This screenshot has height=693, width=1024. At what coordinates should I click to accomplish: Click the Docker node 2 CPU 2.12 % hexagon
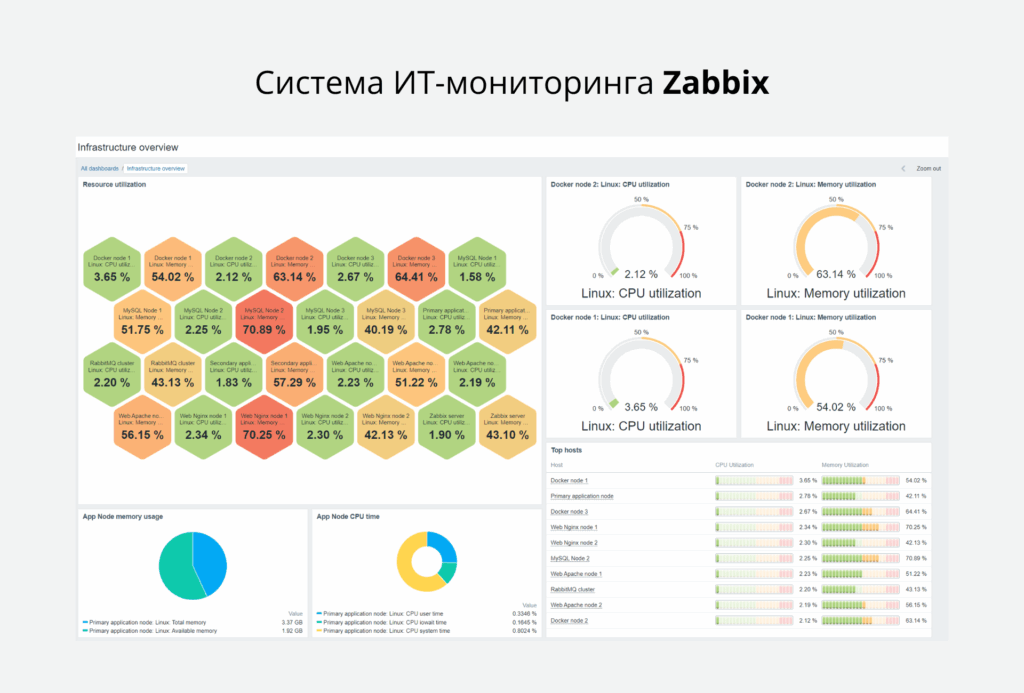click(233, 270)
